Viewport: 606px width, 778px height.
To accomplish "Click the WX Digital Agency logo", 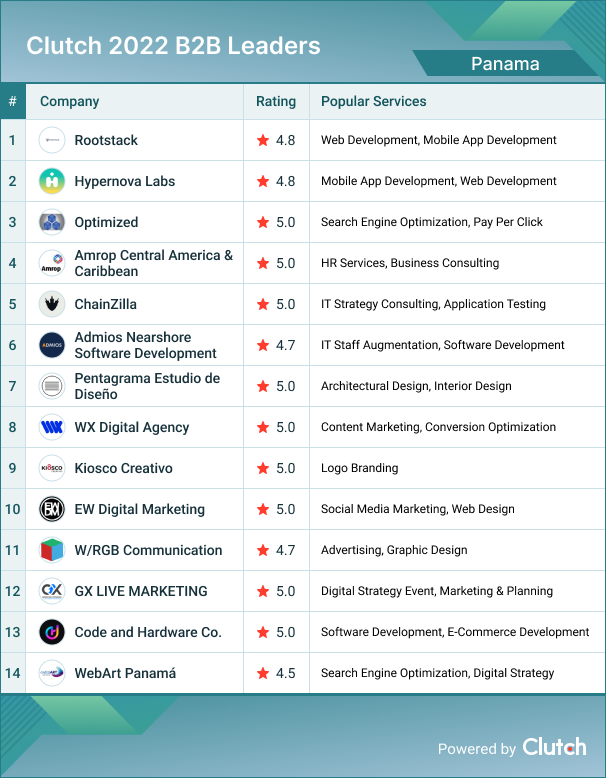I will click(x=52, y=427).
